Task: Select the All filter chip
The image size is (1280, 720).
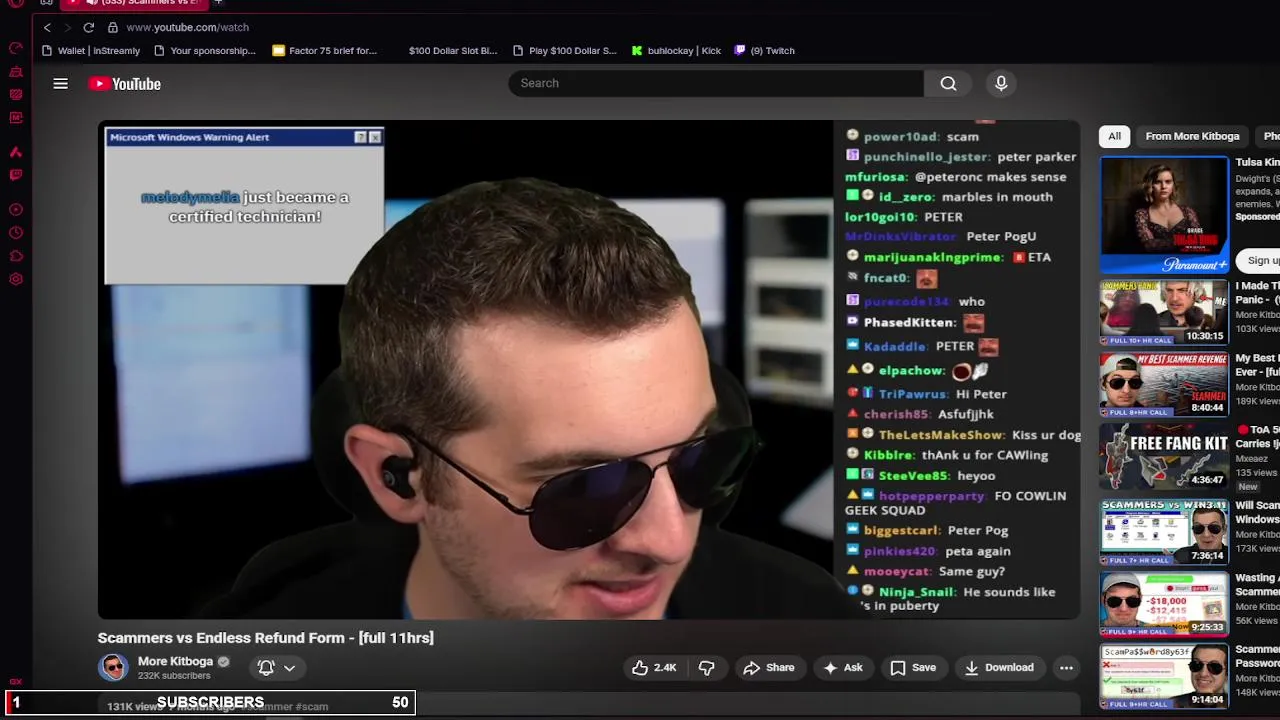Action: point(1114,136)
